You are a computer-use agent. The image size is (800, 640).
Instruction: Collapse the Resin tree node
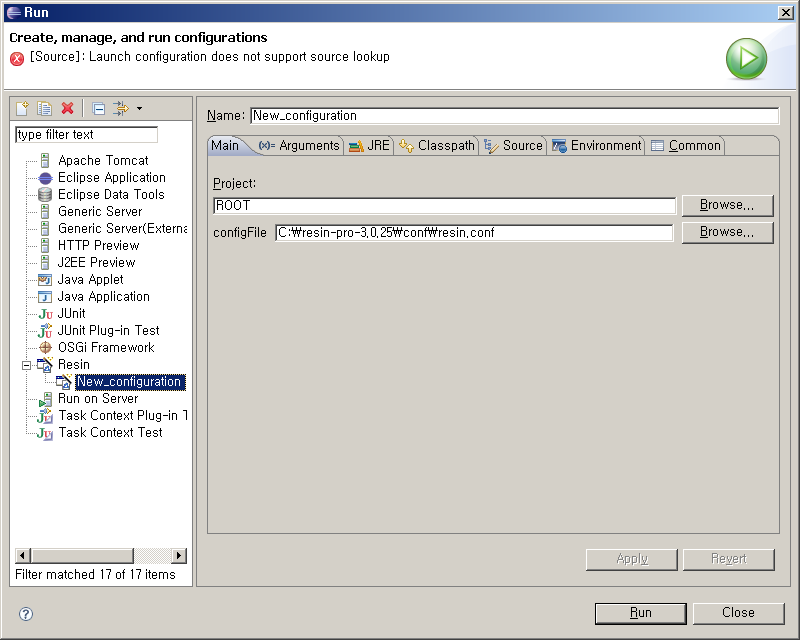tap(27, 365)
